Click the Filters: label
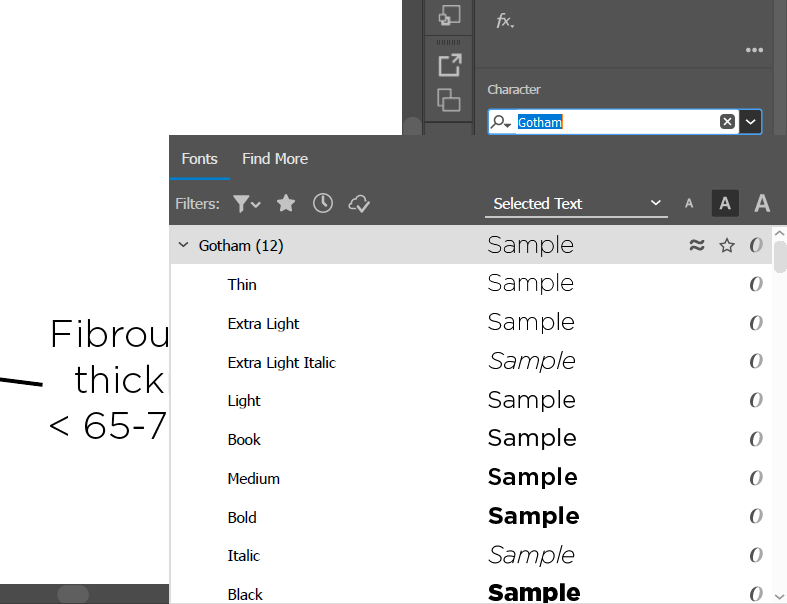Image resolution: width=787 pixels, height=604 pixels. click(x=197, y=204)
